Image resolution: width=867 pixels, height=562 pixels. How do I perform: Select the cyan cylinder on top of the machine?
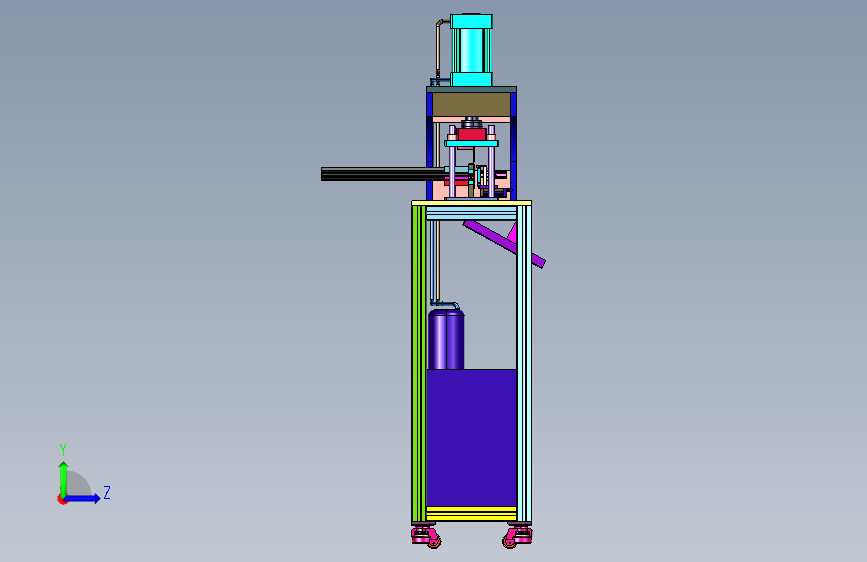(471, 50)
